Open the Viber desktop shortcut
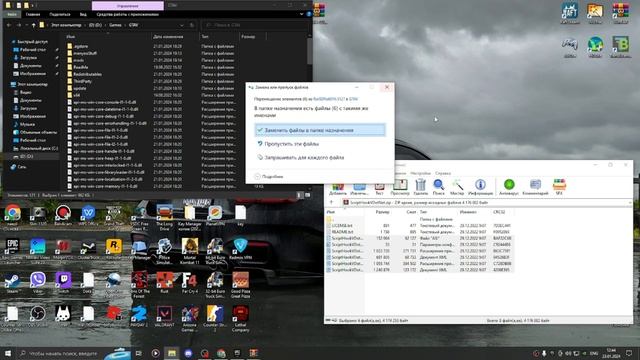Screen dimensions: 640x360 point(38,282)
